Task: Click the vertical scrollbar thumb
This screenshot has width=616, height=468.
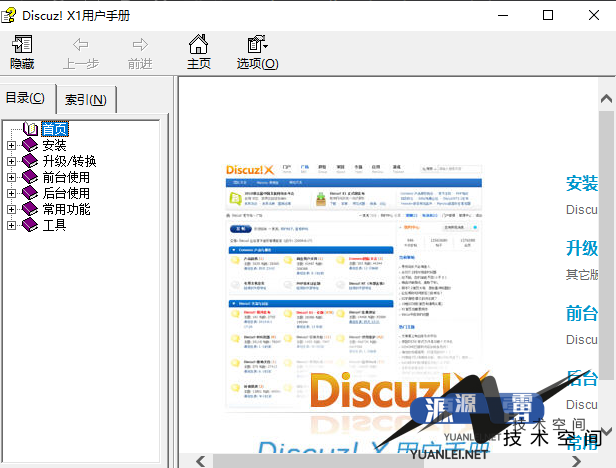Action: (x=606, y=245)
